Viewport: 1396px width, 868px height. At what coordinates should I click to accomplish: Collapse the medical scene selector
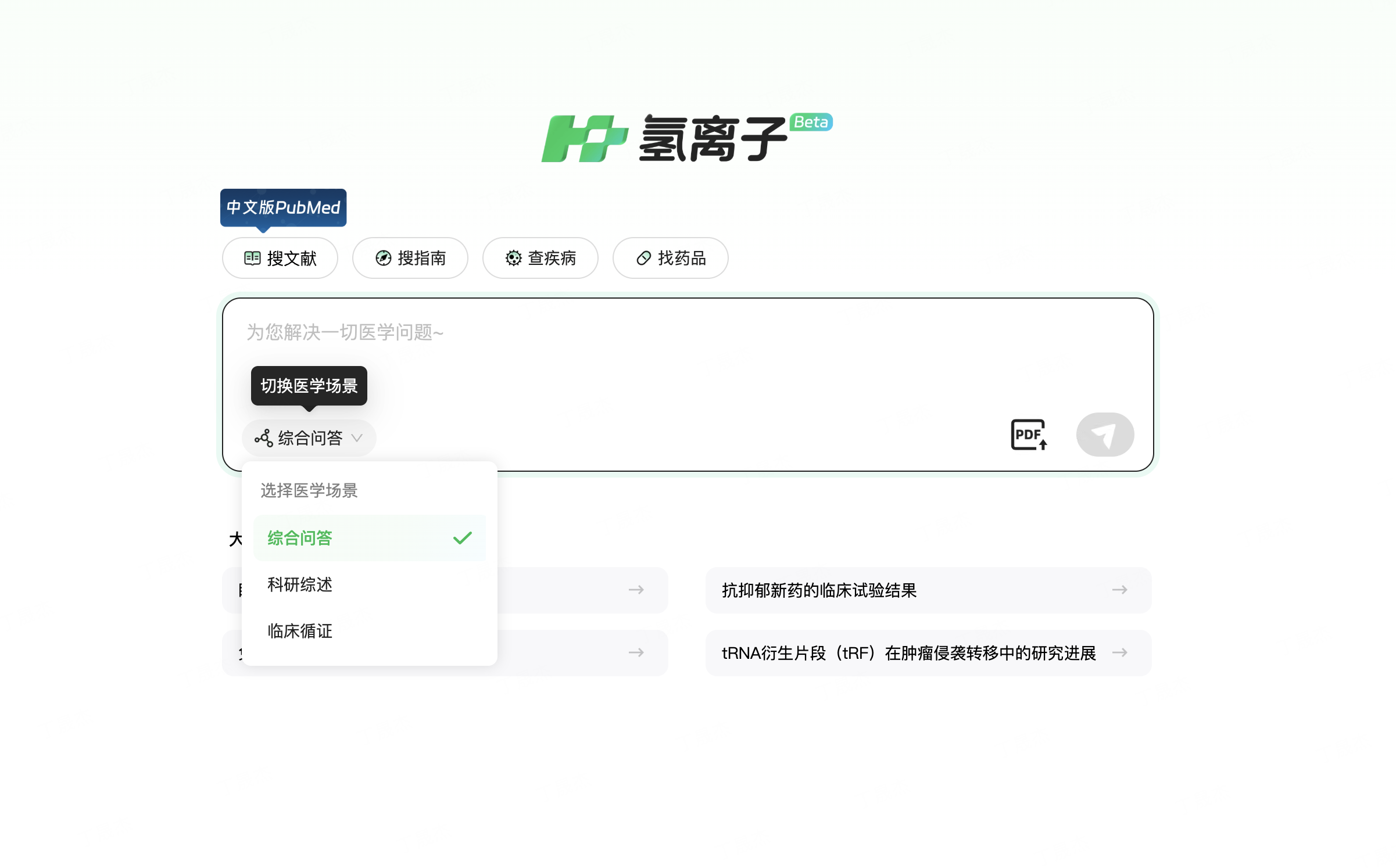(309, 437)
